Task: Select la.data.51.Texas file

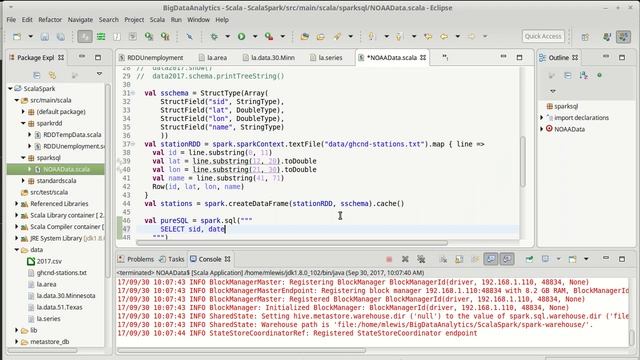Action: 59,307
